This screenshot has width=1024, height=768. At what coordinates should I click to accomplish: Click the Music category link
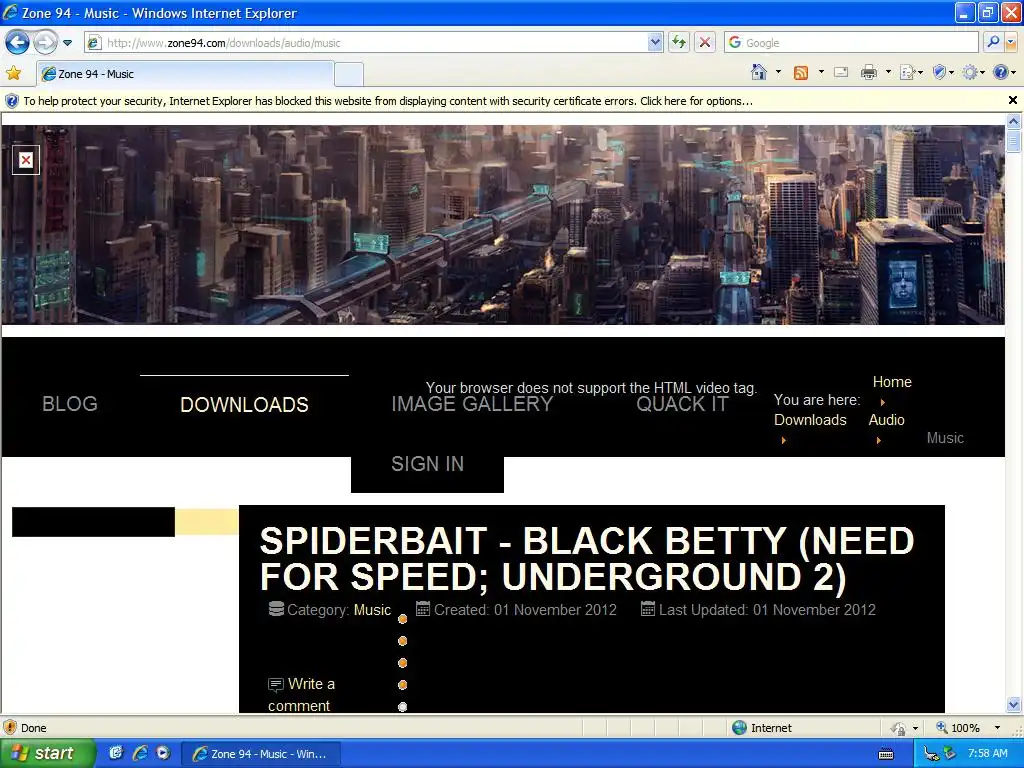[x=372, y=610]
